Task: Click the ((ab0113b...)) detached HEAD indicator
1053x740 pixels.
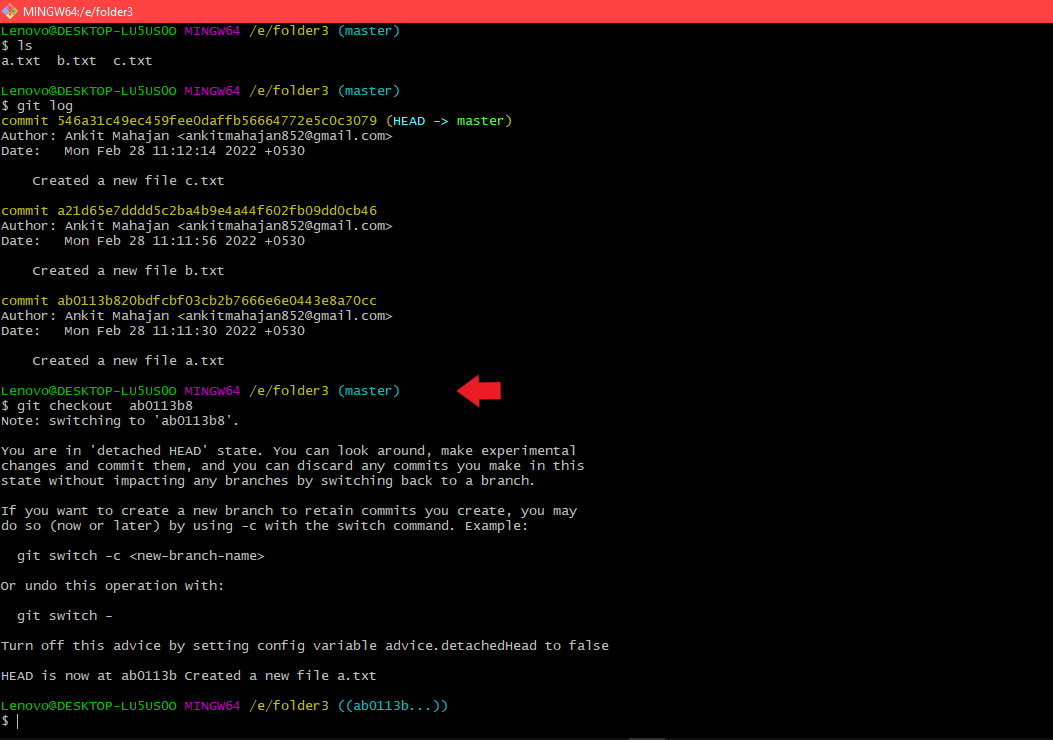Action: 392,706
